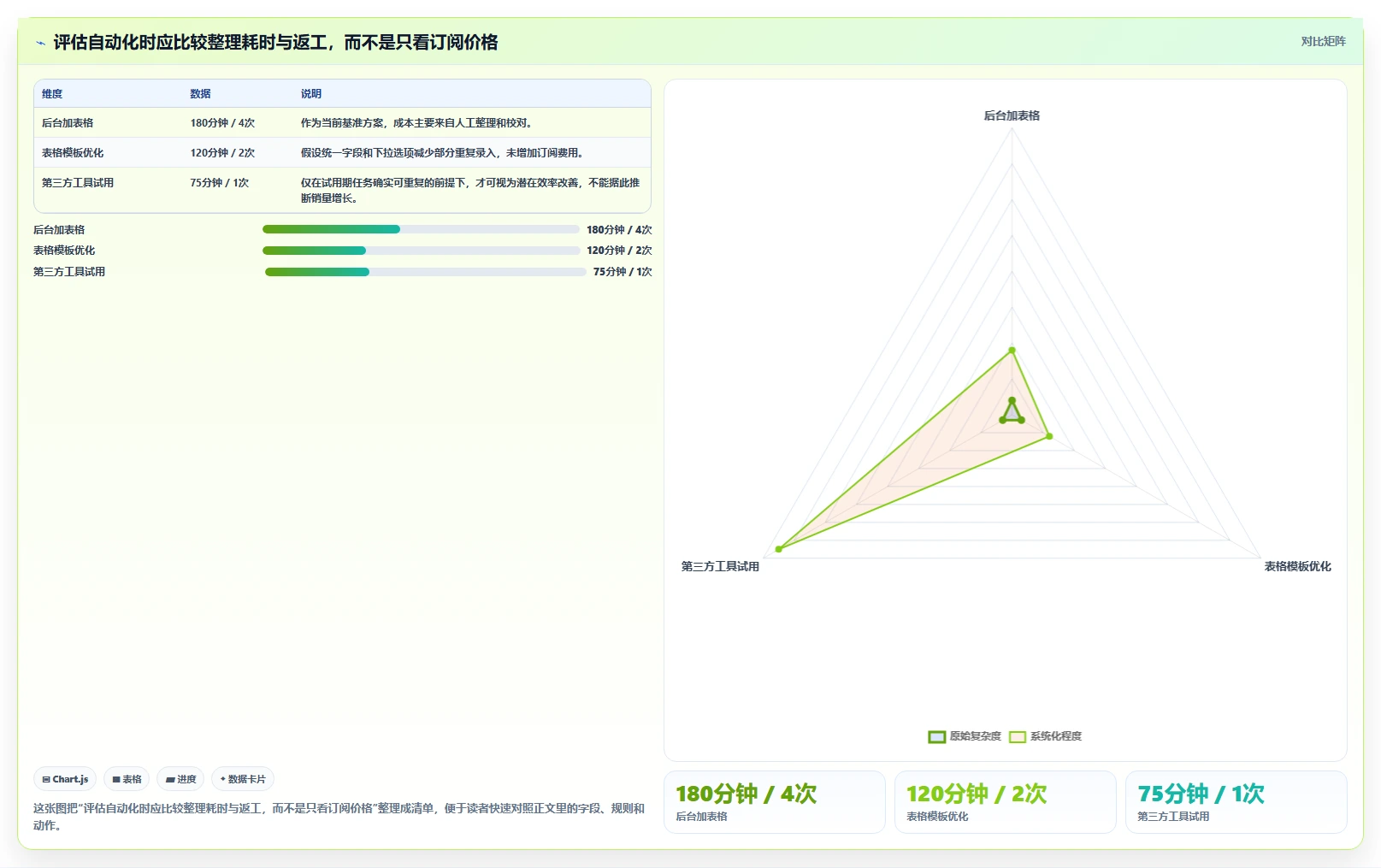The height and width of the screenshot is (868, 1381).
Task: Click 120分钟 / 2次 value right of progress bar
Action: [619, 251]
